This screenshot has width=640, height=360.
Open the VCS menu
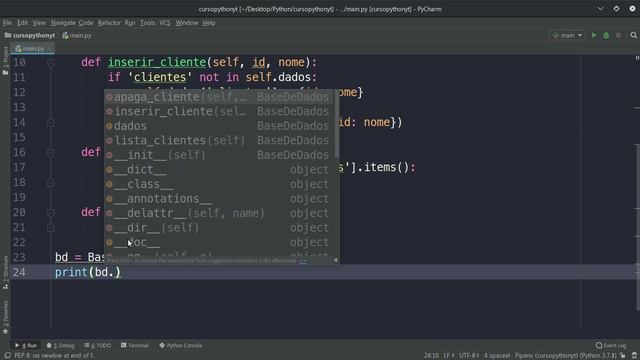pyautogui.click(x=165, y=23)
